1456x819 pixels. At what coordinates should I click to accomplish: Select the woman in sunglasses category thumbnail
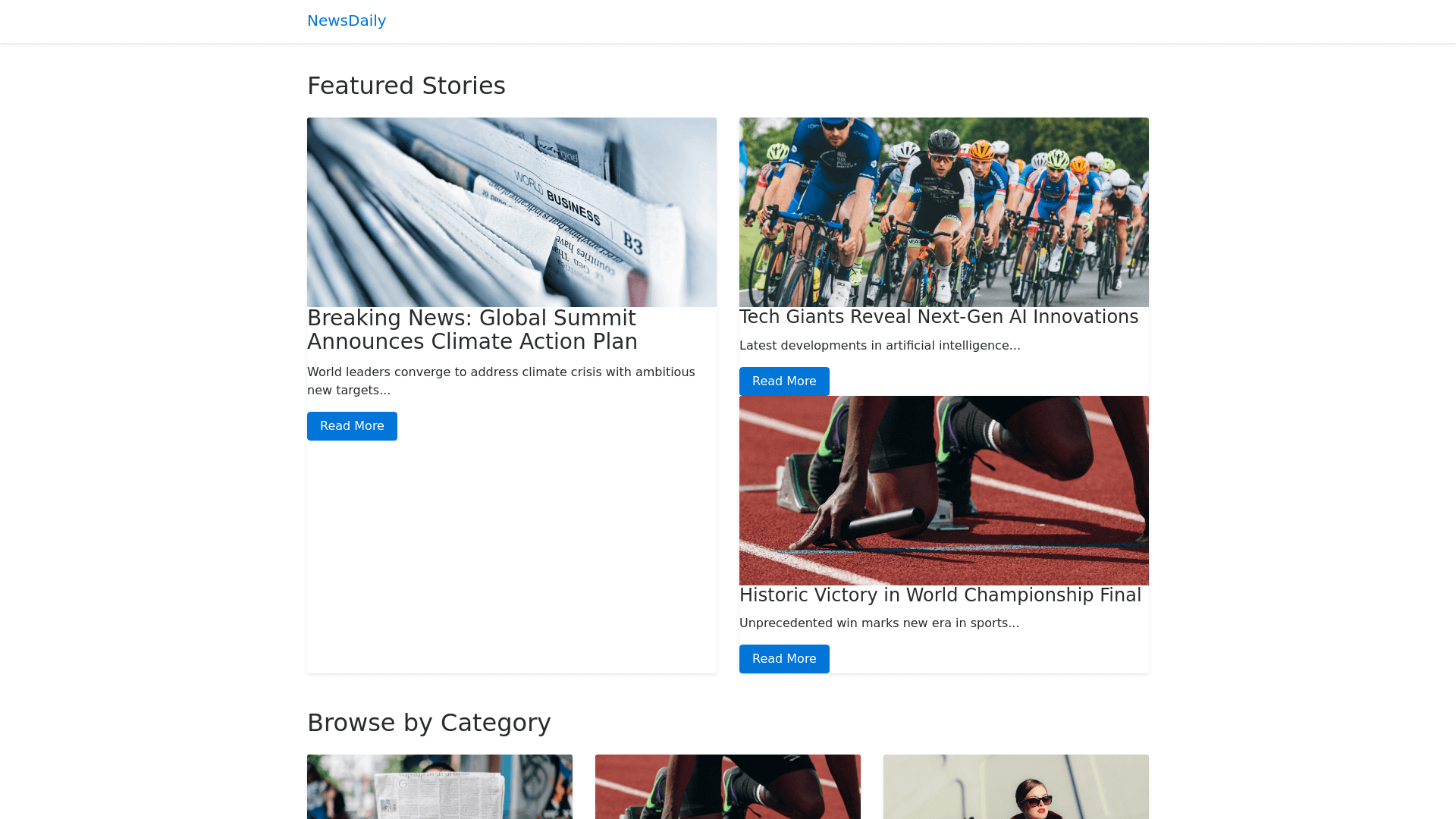(x=1016, y=786)
